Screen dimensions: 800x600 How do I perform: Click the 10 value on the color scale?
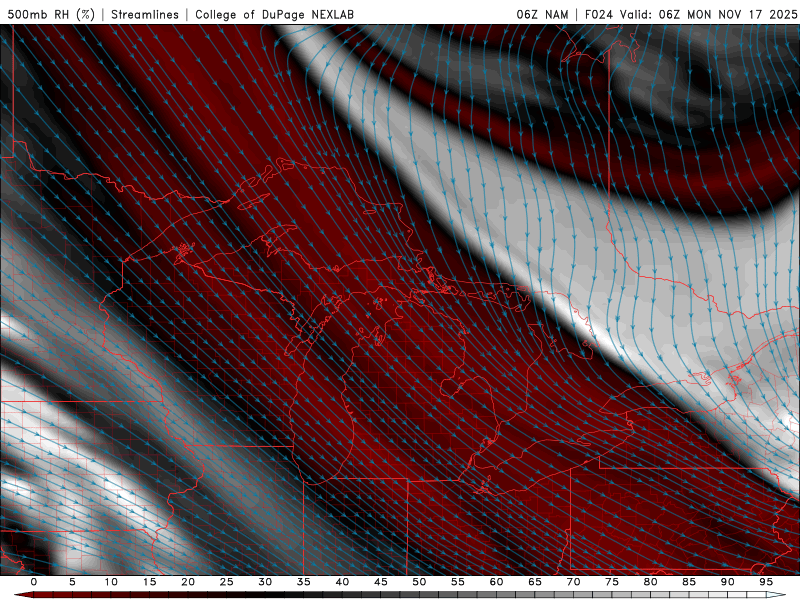111,582
